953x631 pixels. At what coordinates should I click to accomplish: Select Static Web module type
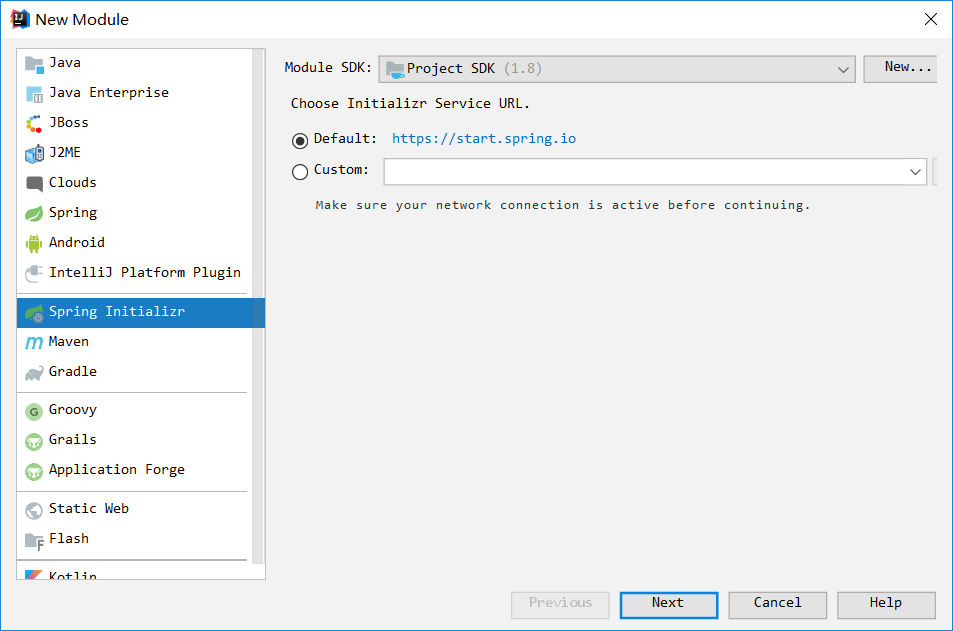click(x=88, y=509)
